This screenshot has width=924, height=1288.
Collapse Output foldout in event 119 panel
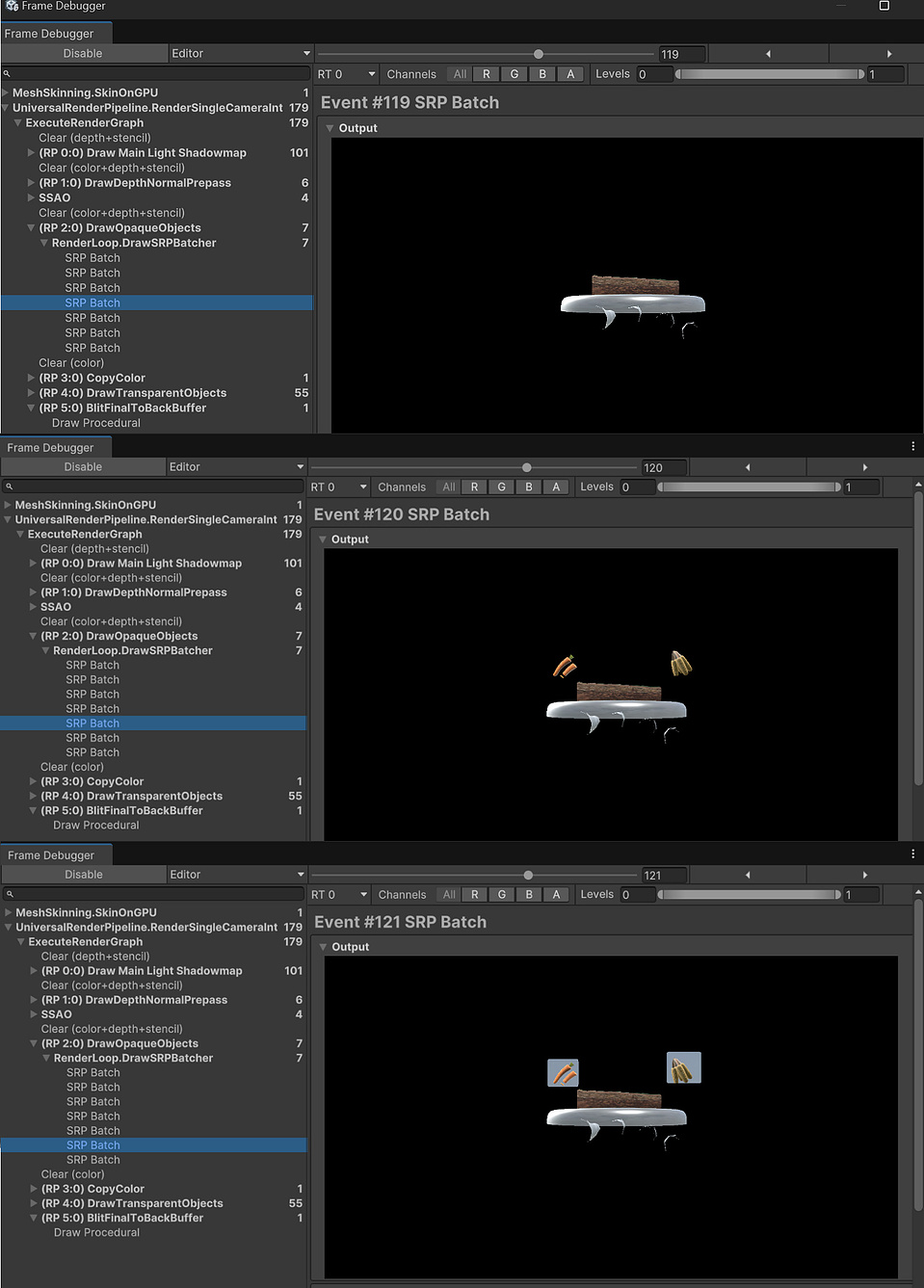coord(330,128)
